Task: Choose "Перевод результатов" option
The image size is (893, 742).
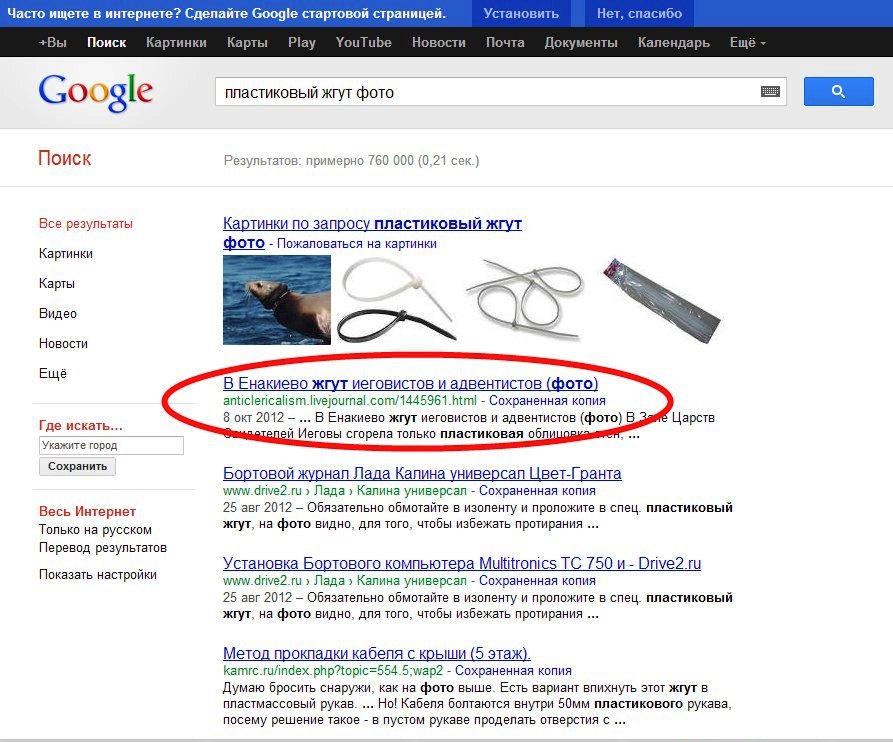Action: tap(103, 548)
